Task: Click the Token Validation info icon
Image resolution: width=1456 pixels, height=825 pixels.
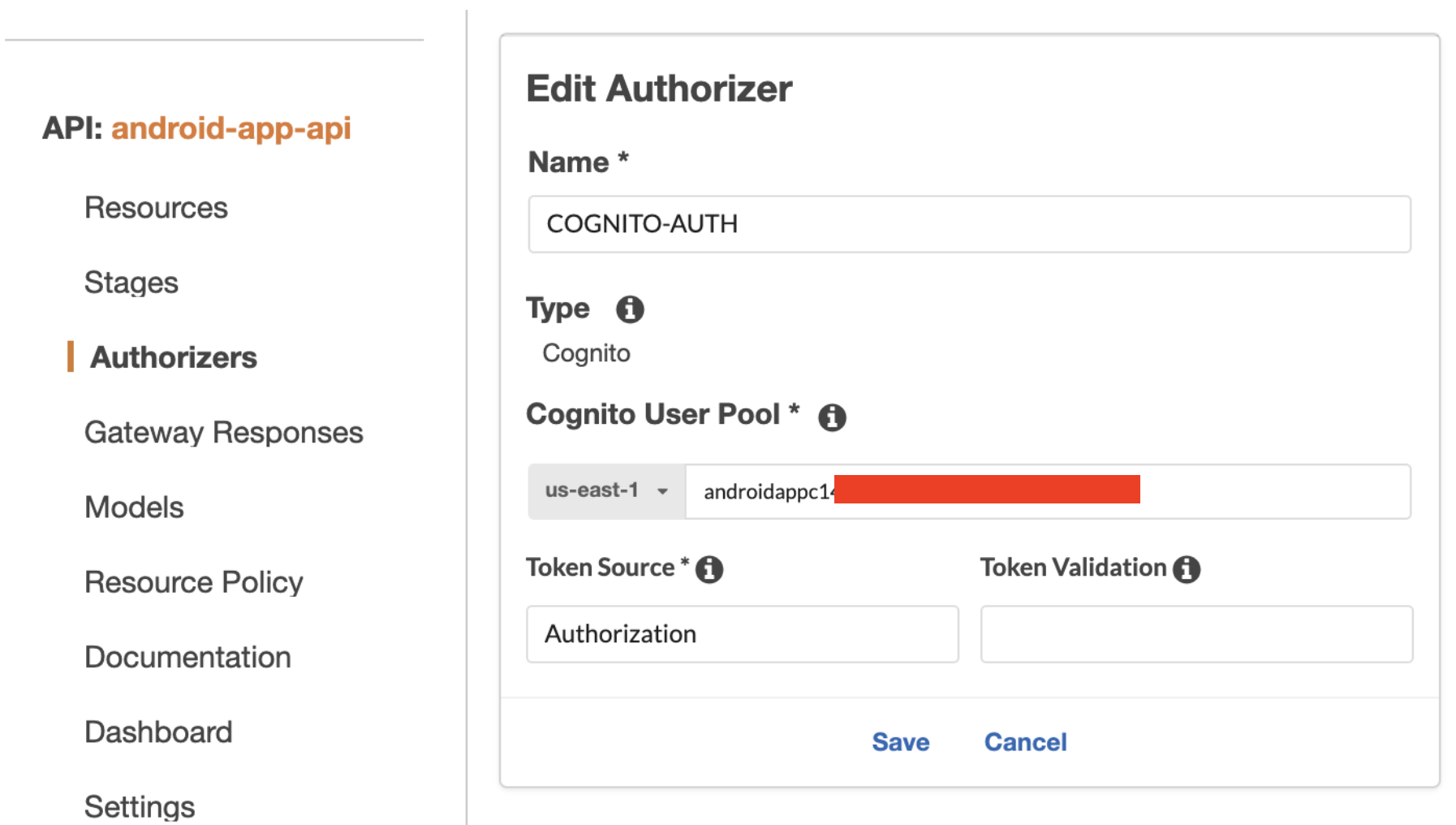Action: [x=1187, y=569]
